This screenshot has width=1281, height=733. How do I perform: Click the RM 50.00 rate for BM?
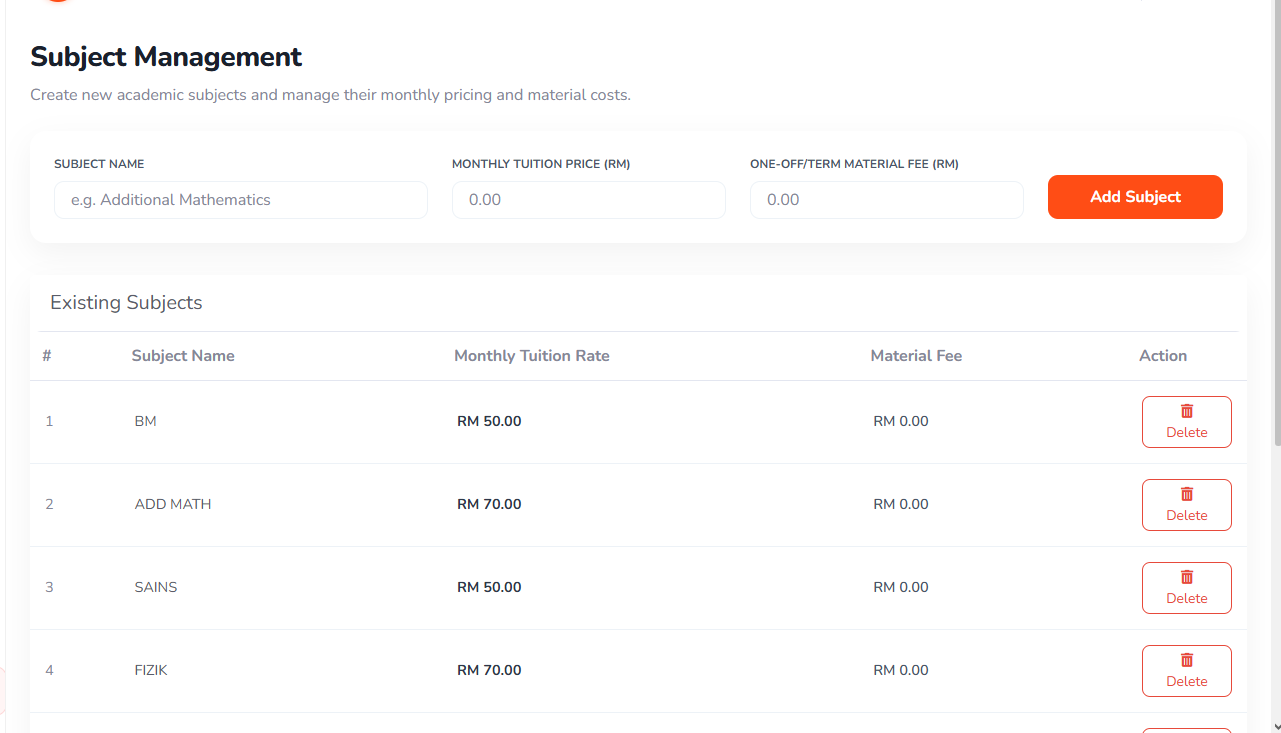[489, 422]
